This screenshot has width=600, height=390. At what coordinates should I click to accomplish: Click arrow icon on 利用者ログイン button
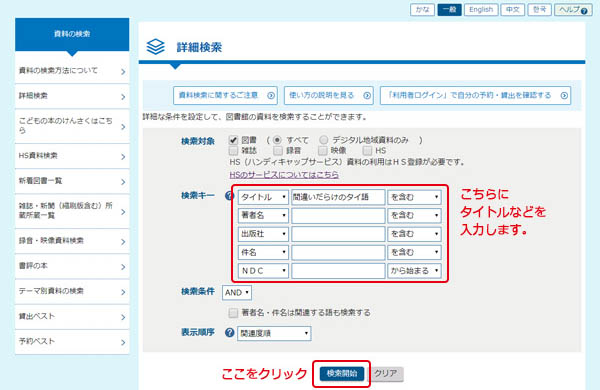point(564,96)
